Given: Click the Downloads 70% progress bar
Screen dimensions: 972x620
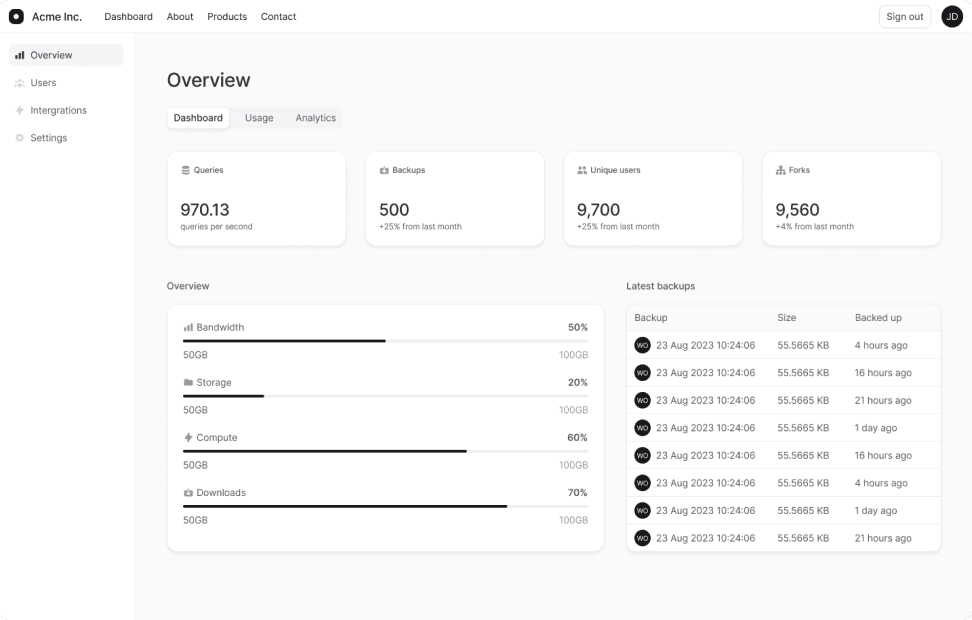Looking at the screenshot, I should pyautogui.click(x=386, y=507).
